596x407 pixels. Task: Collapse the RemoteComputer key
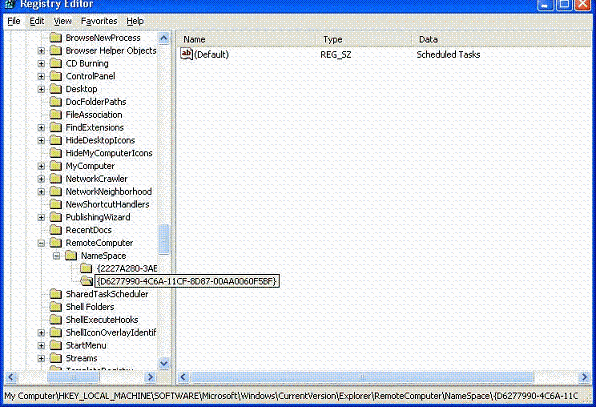pos(41,243)
